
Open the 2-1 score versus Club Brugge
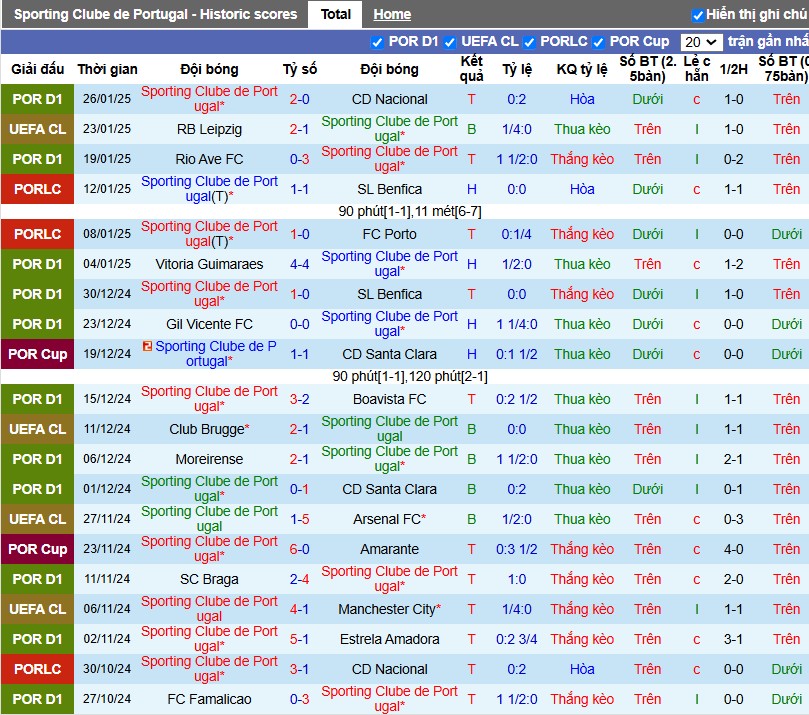coord(299,429)
